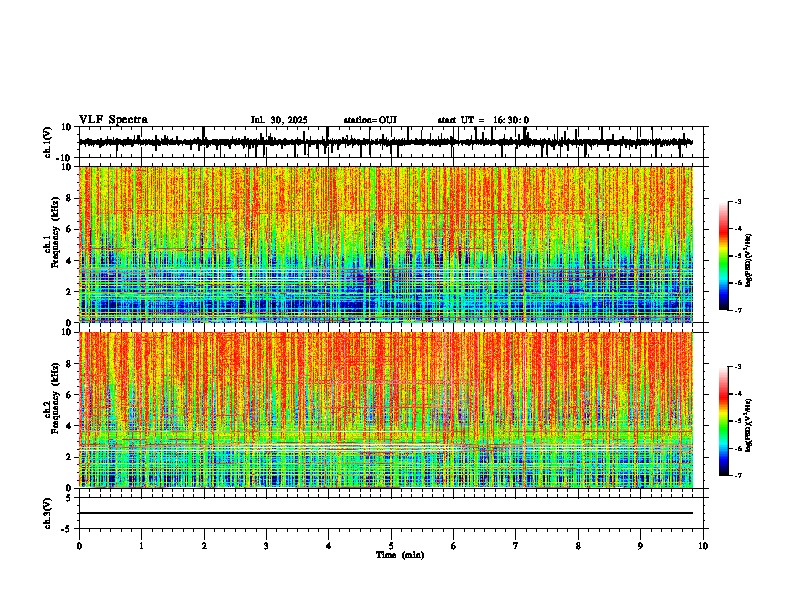Click the "start UT = 16:30:0" label

pos(483,120)
